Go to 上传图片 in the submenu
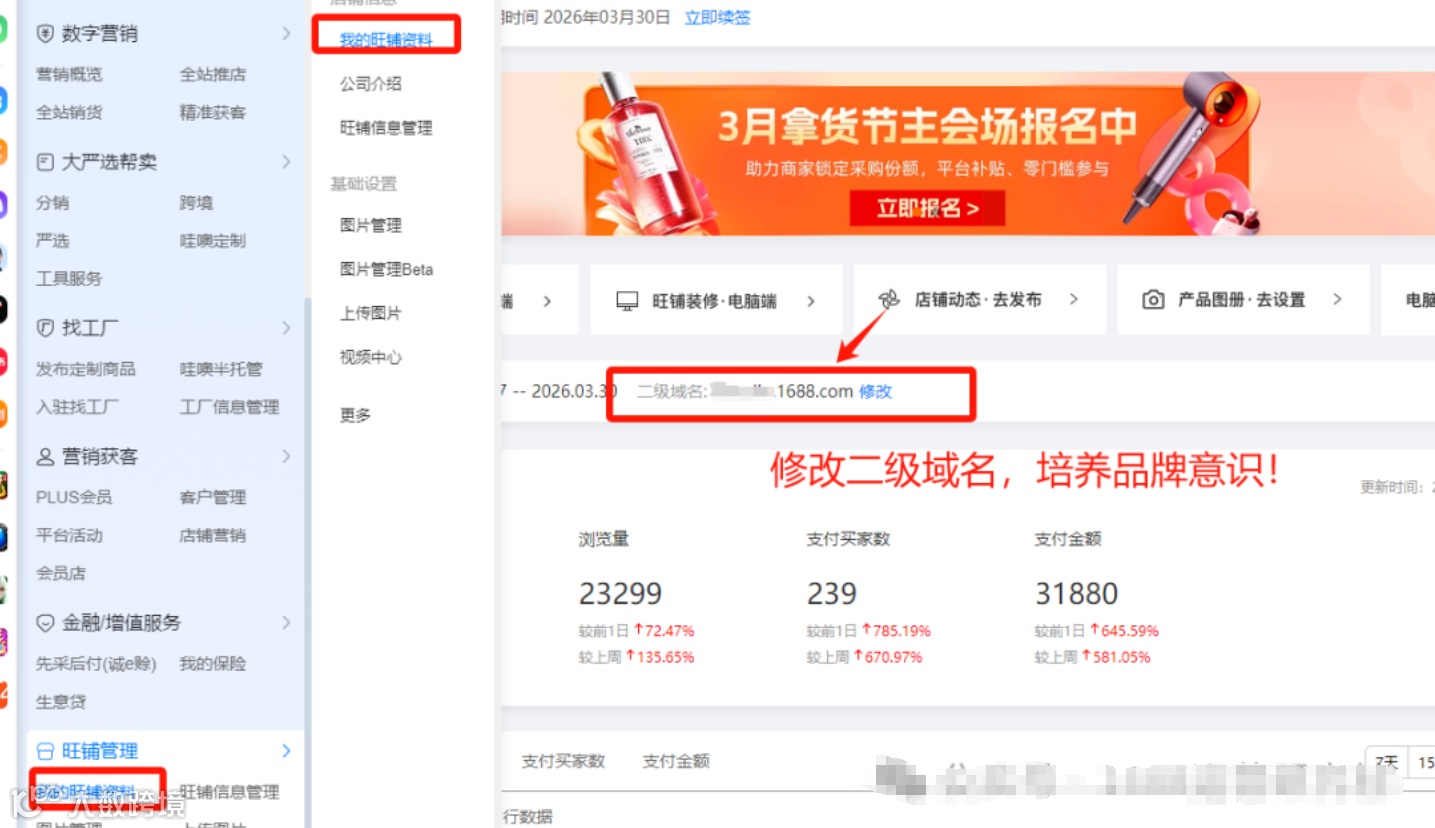 pyautogui.click(x=371, y=313)
